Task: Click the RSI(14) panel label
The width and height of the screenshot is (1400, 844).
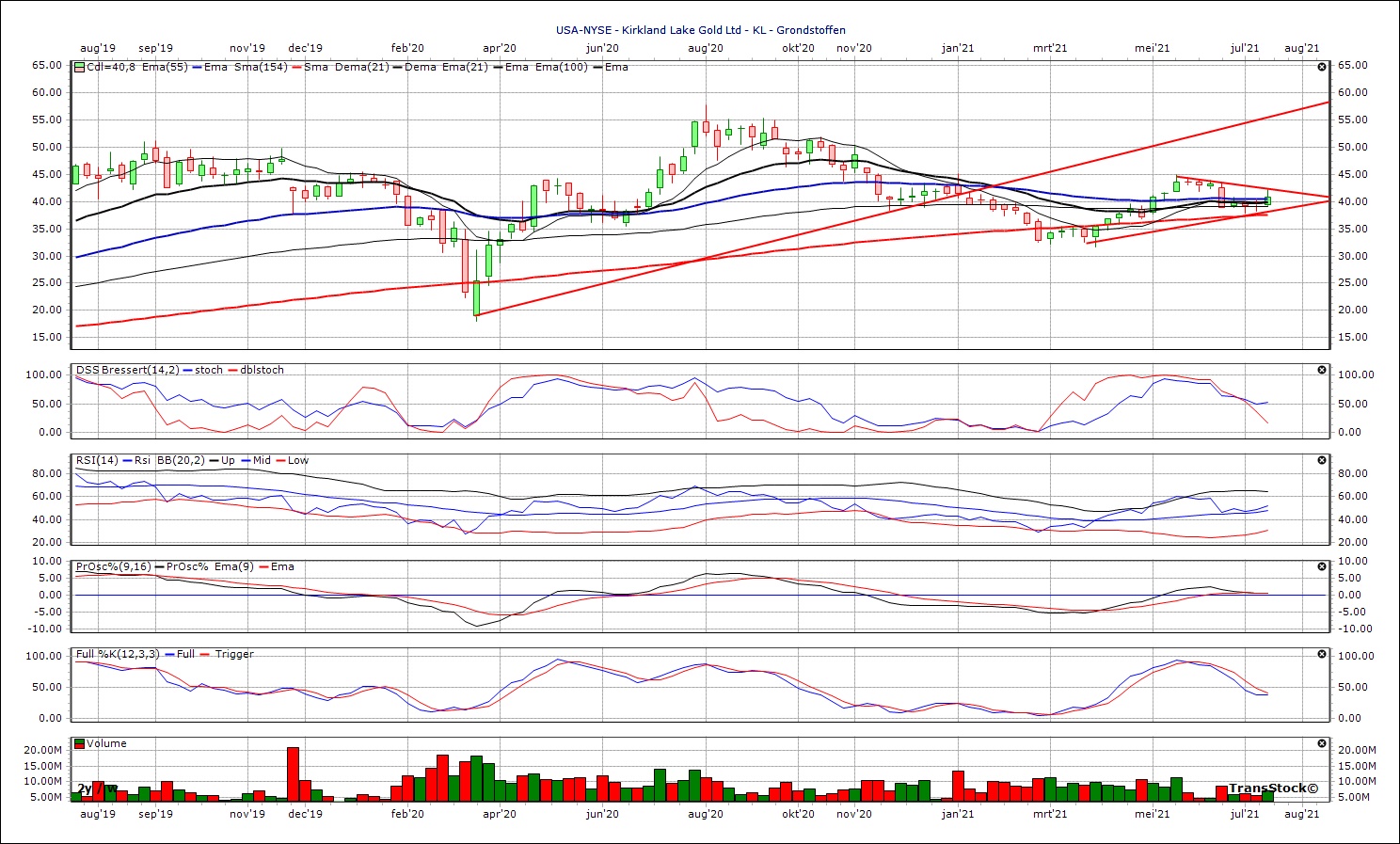Action: click(98, 460)
